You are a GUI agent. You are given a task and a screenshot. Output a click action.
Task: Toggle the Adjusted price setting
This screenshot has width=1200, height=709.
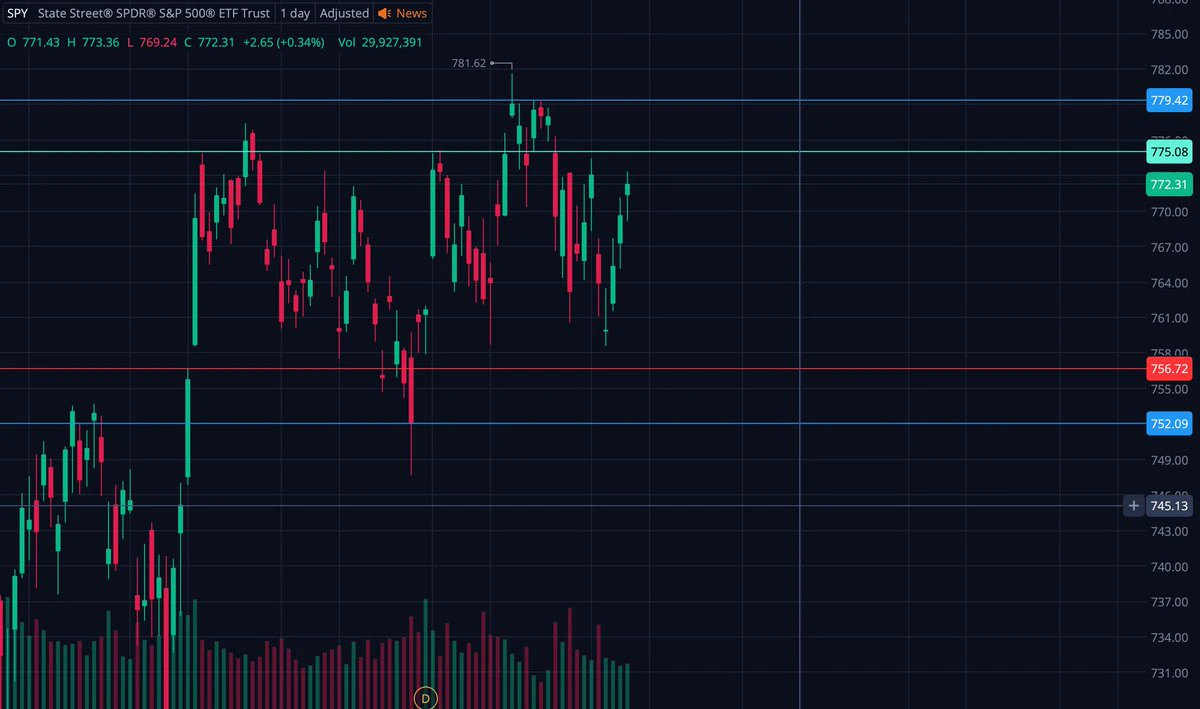pyautogui.click(x=344, y=13)
